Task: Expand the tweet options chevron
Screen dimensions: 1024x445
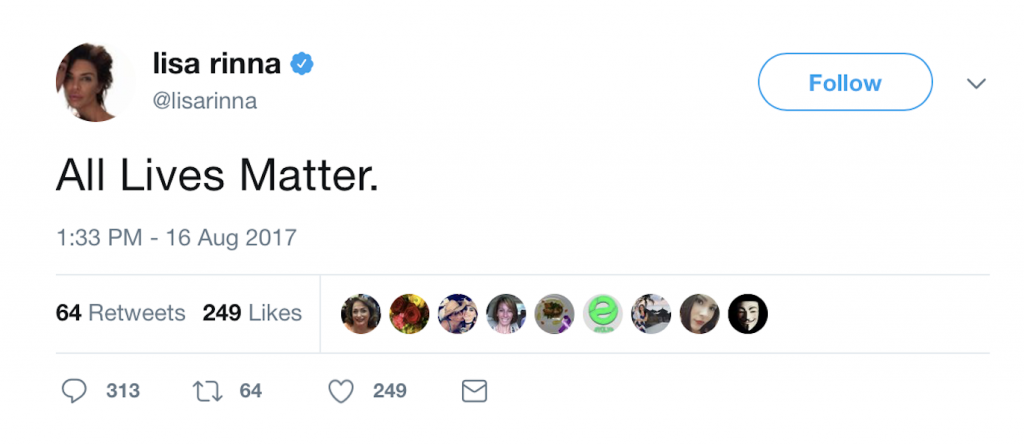Action: tap(976, 83)
